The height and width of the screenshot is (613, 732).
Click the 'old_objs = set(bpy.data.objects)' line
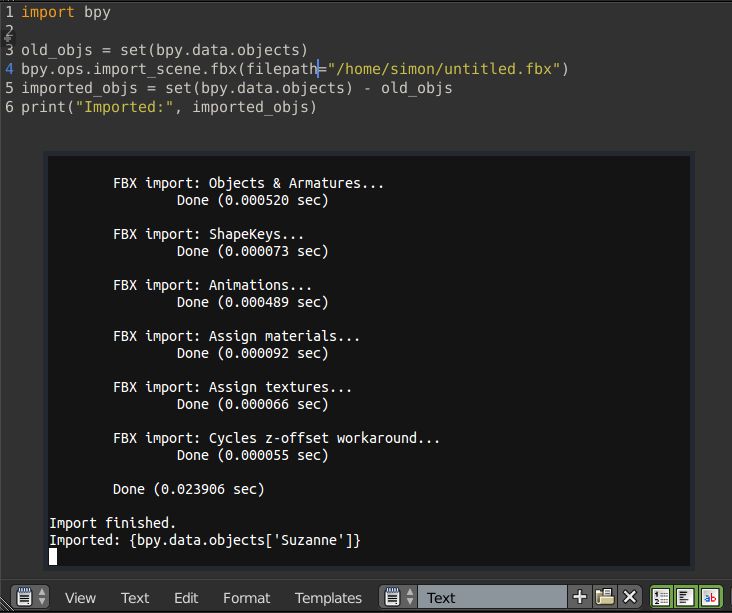coord(164,50)
